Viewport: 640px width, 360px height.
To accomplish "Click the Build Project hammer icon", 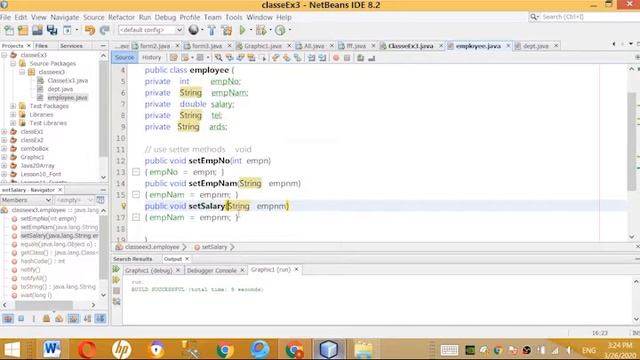I will pyautogui.click(x=211, y=30).
